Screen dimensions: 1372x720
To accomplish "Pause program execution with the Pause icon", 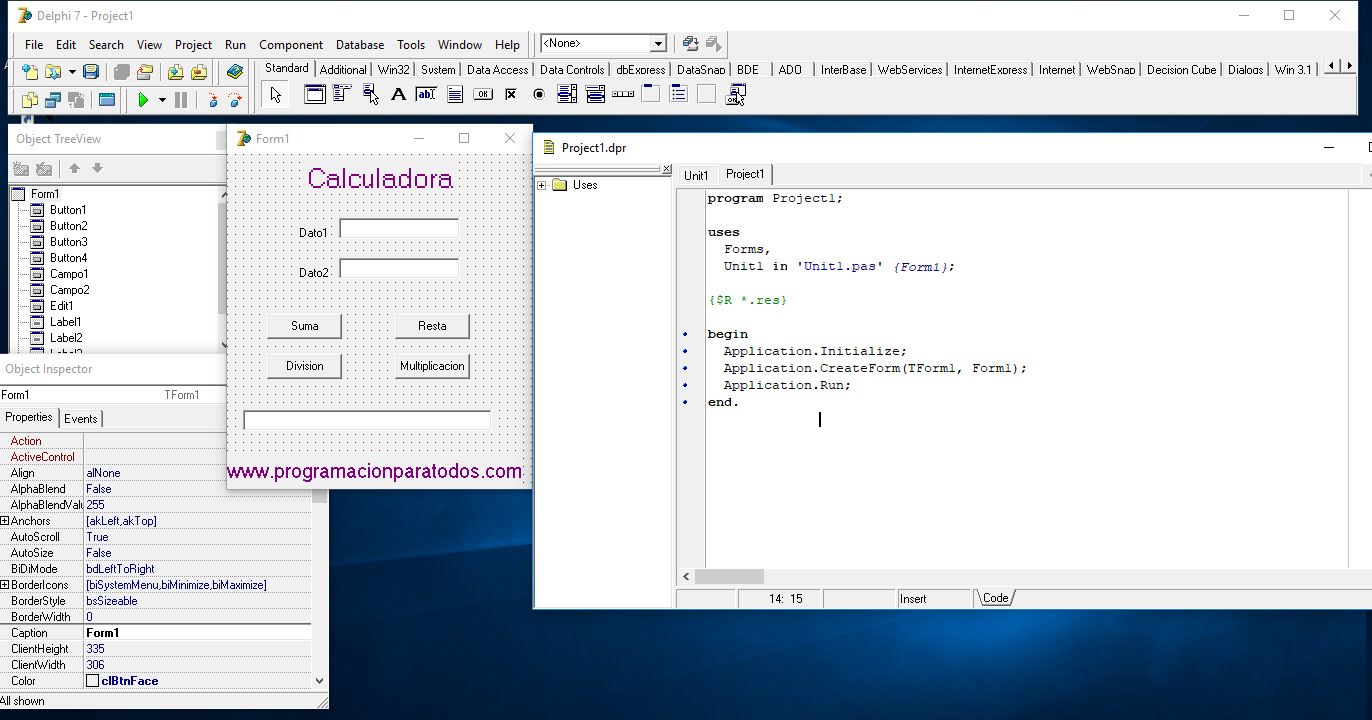I will click(x=180, y=99).
